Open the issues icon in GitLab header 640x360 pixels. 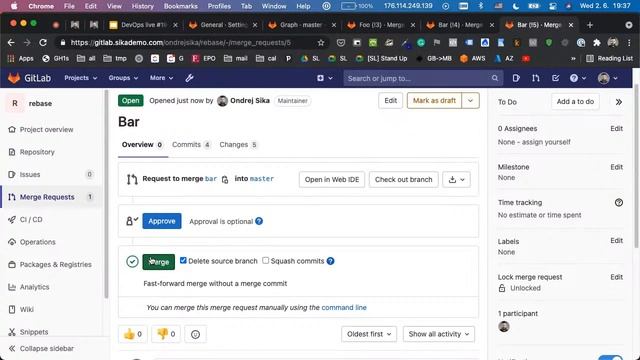[x=516, y=78]
